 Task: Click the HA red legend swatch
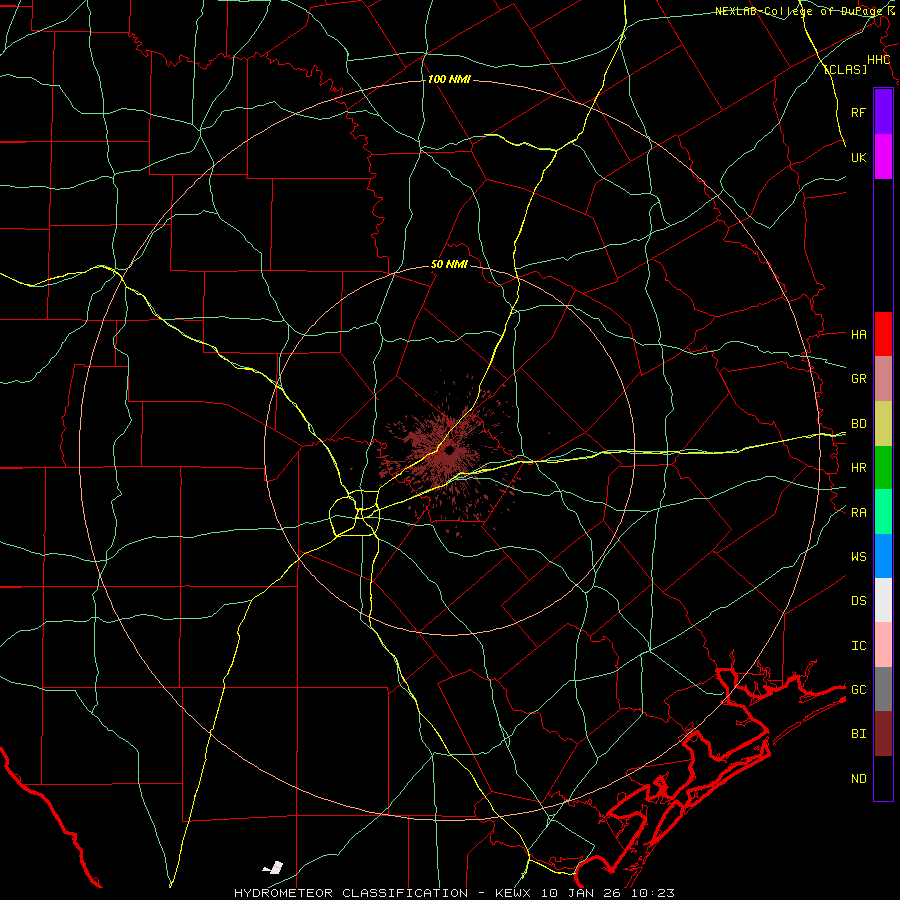(x=883, y=334)
